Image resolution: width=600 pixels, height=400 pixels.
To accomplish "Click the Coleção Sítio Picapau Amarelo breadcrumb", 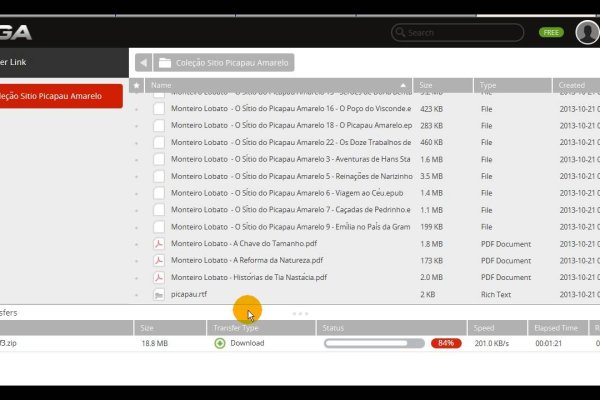I will [233, 63].
